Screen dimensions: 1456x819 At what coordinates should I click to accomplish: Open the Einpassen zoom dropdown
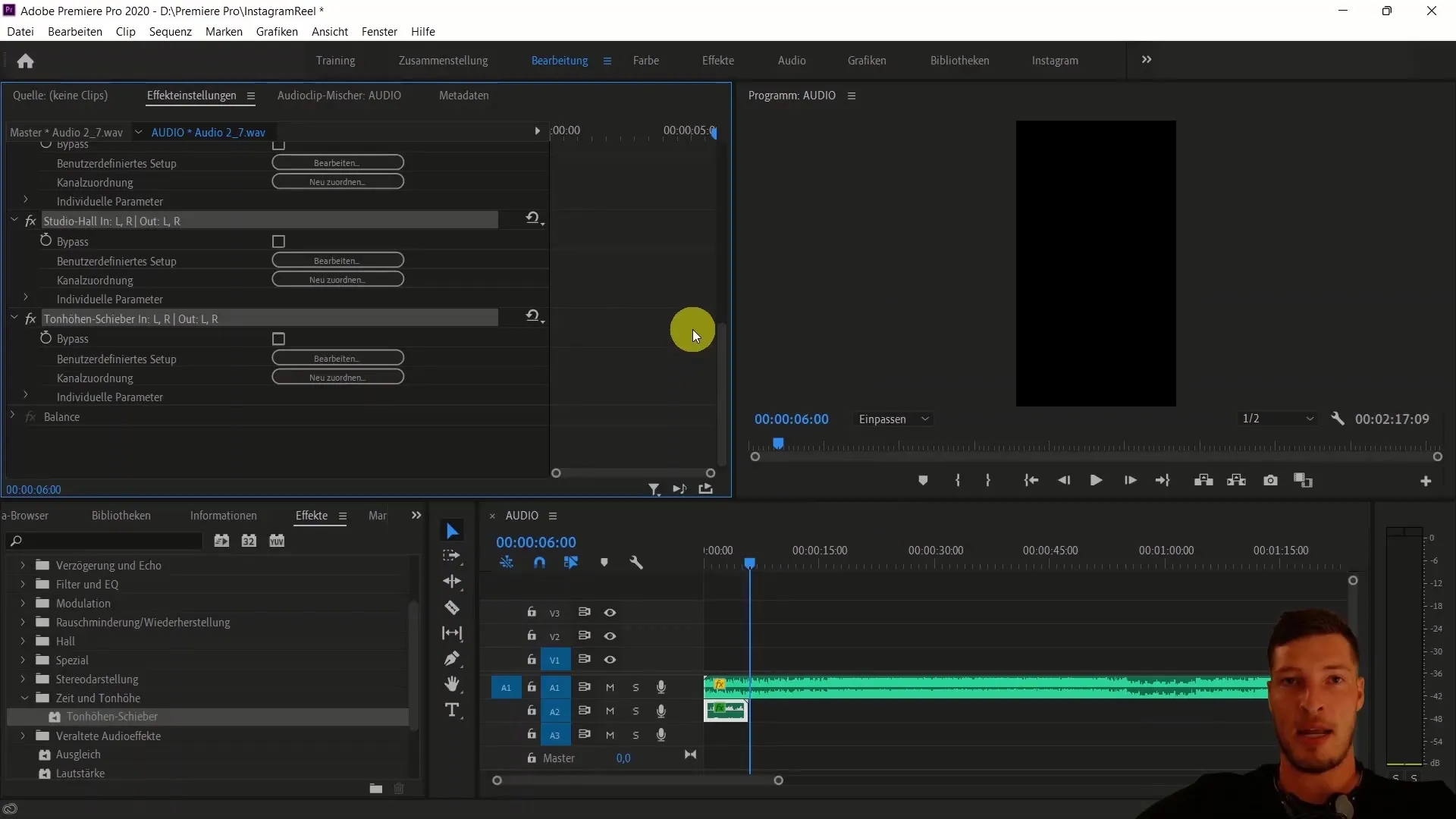(x=893, y=419)
